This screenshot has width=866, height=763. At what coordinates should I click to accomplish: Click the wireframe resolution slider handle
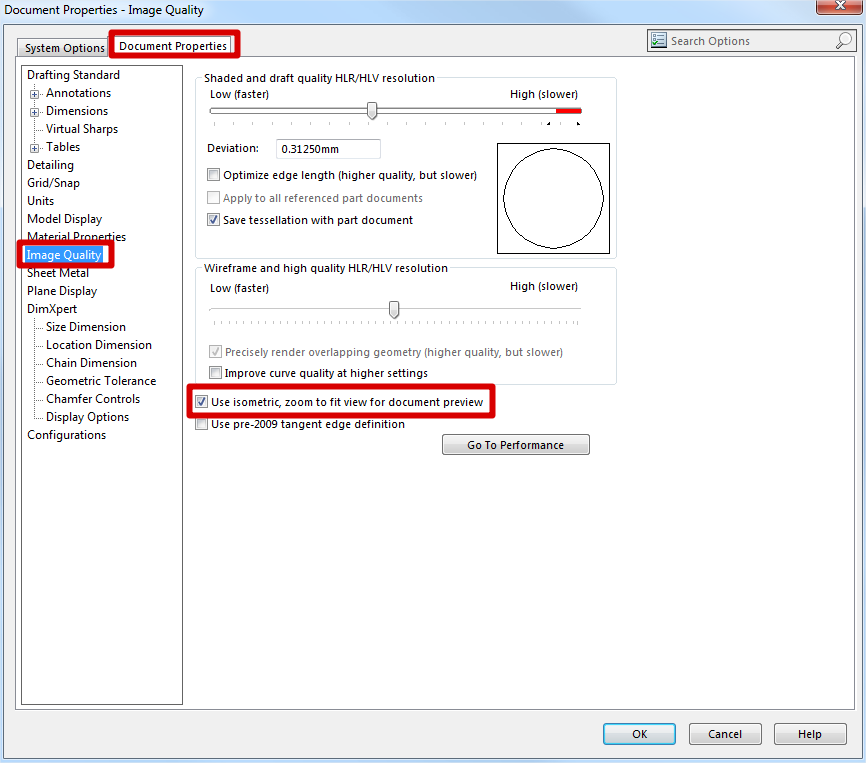(x=394, y=310)
